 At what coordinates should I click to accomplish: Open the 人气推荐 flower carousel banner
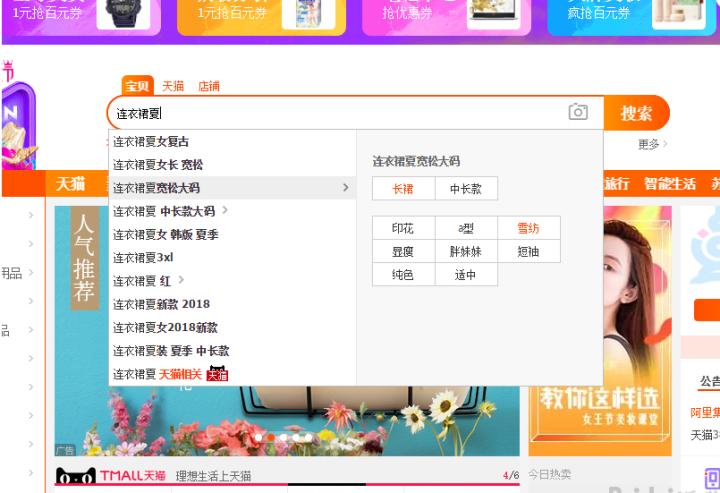click(287, 331)
